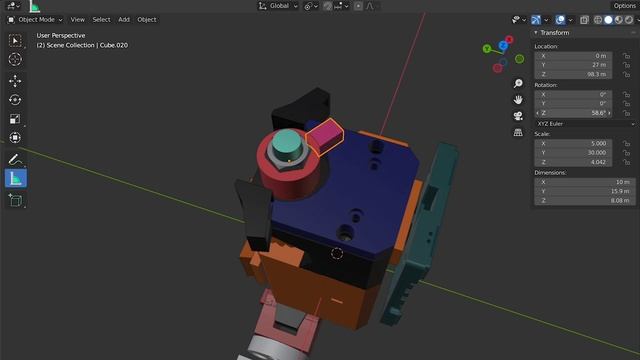Image resolution: width=640 pixels, height=360 pixels.
Task: Switch perspective/orthographic grid icon
Action: (518, 132)
